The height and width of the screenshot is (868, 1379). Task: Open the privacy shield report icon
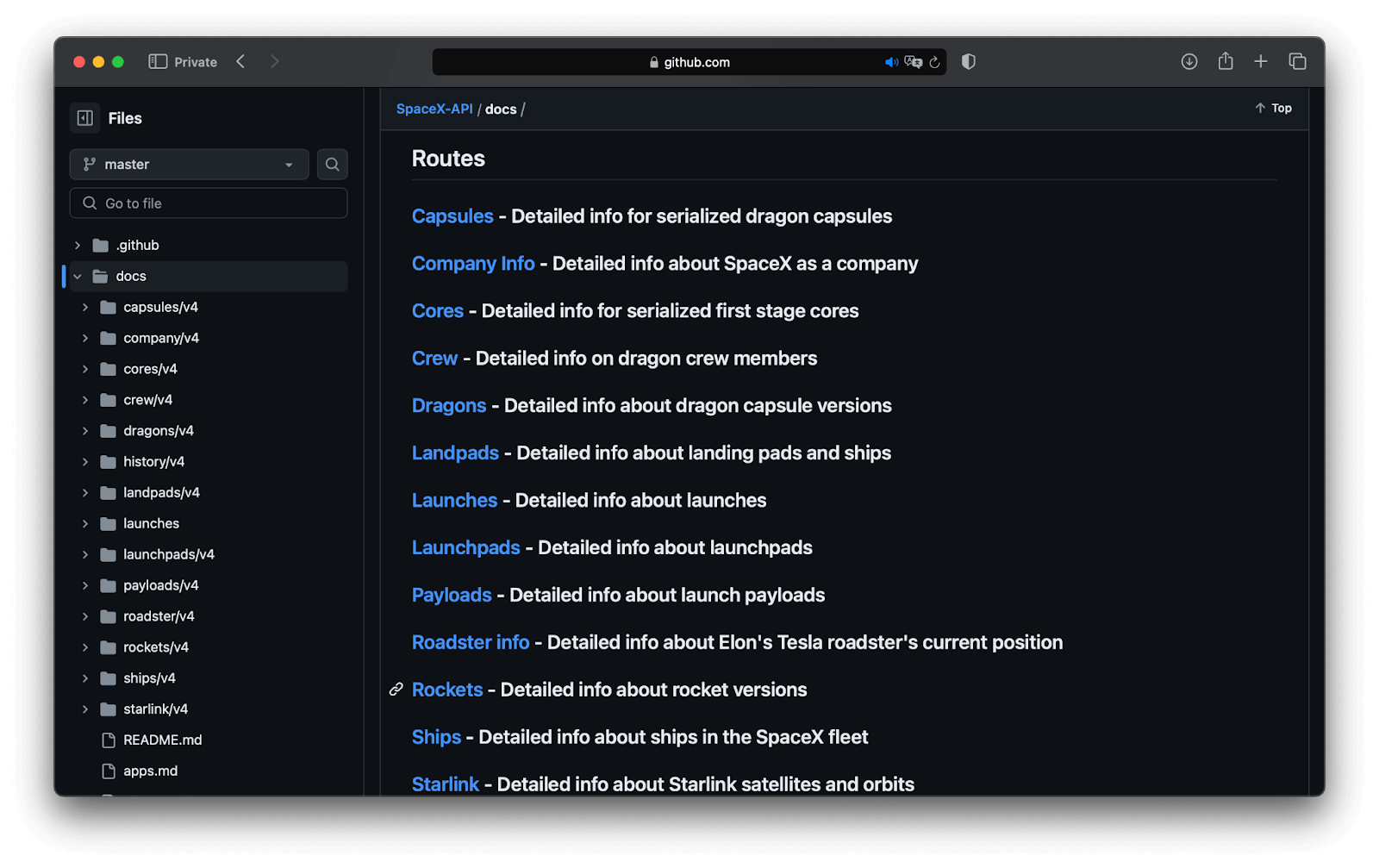968,61
